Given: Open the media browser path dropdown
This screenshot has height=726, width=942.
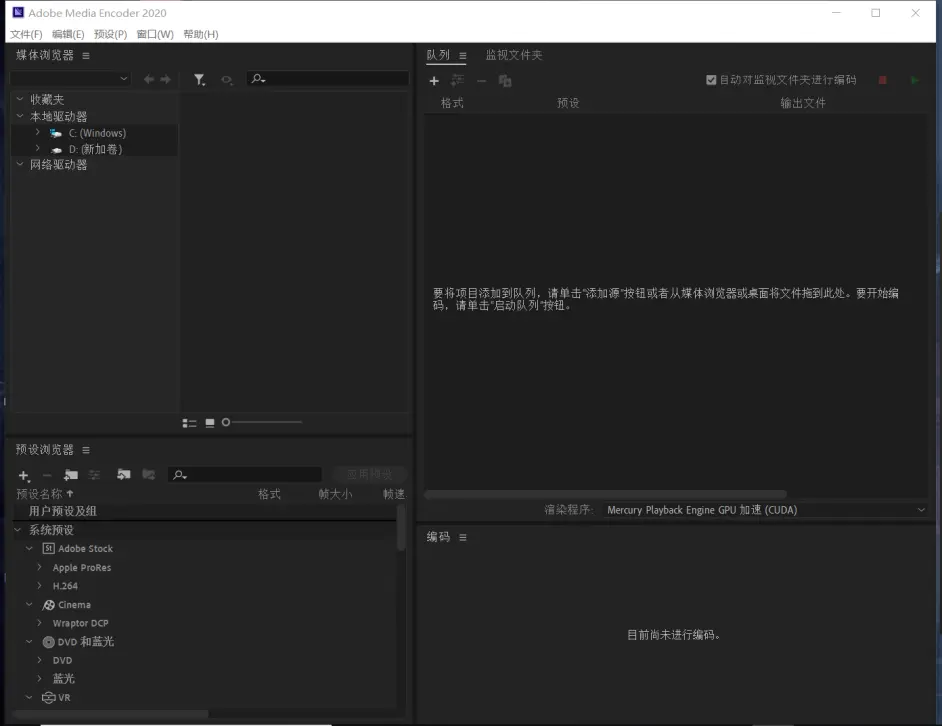Looking at the screenshot, I should click(70, 79).
